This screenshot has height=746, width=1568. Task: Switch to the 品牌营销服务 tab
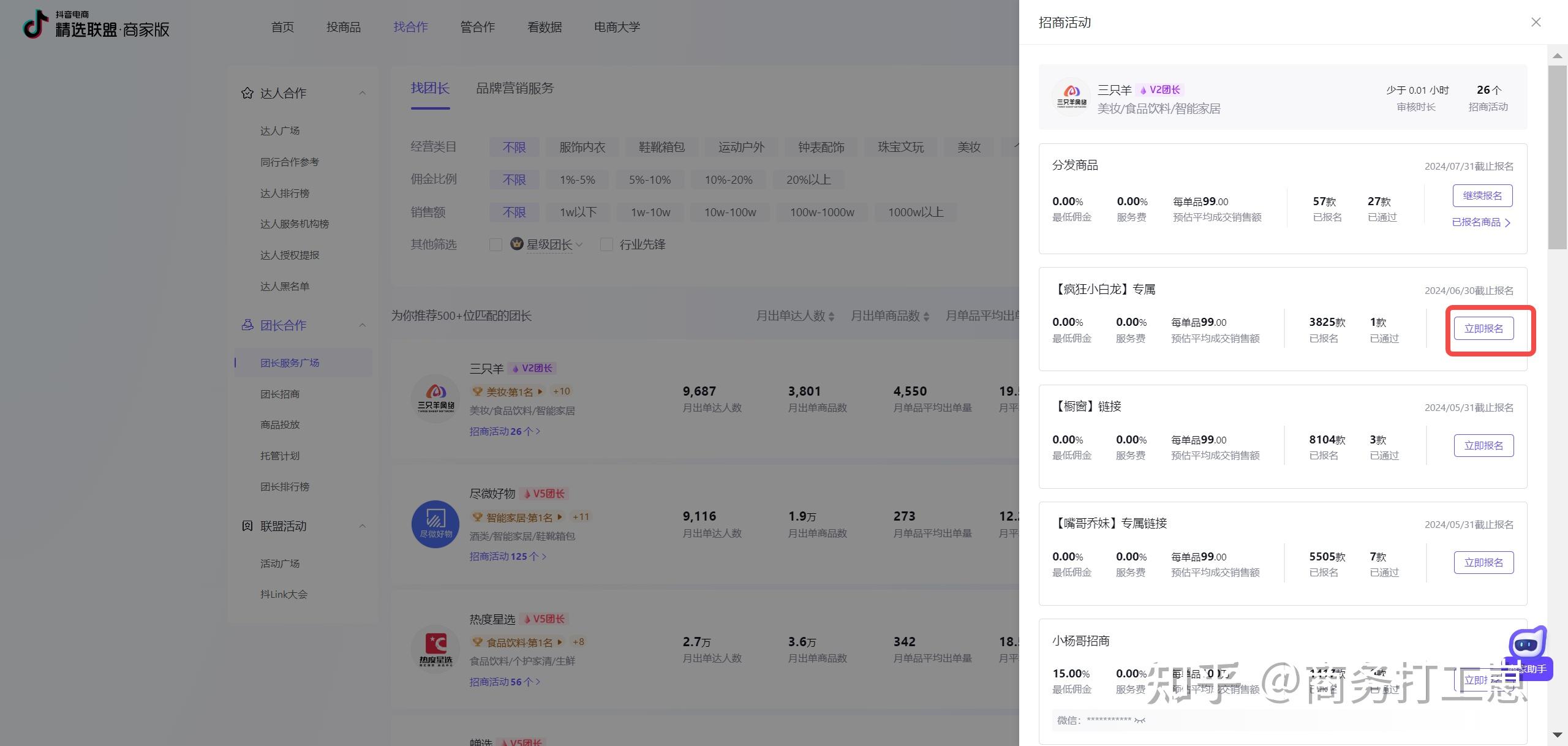514,88
